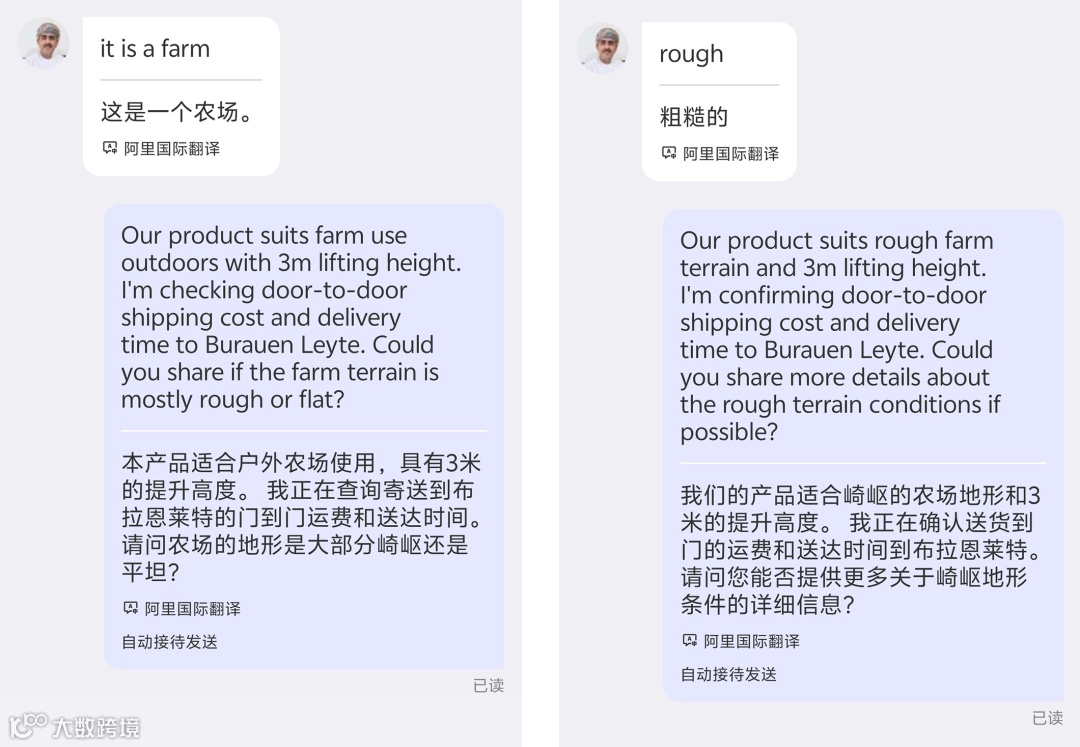Click 阿里国际翻译 label in left reply bubble

point(193,609)
